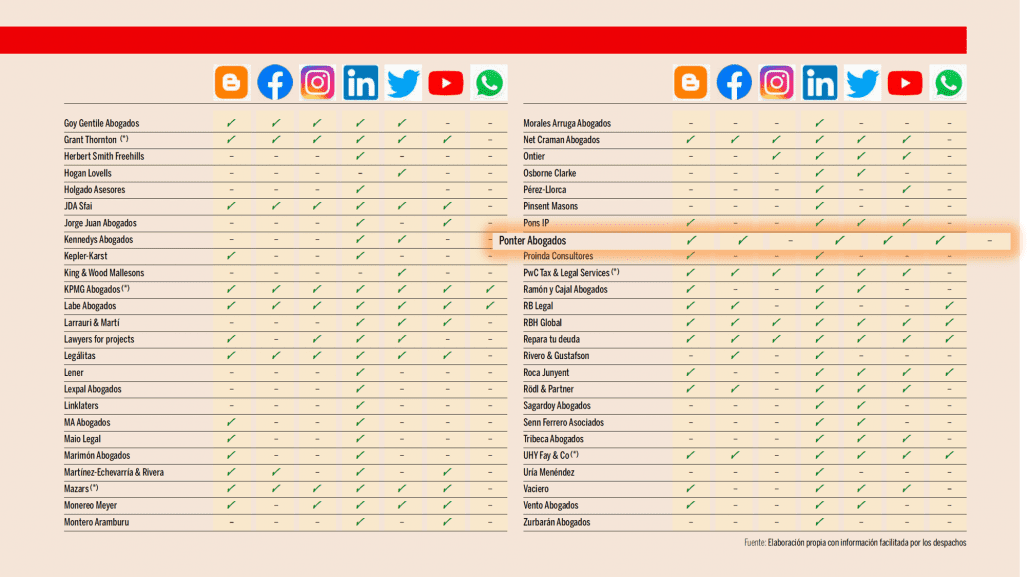Image resolution: width=1030 pixels, height=577 pixels.
Task: Click the YouTube icon in the left table header
Action: 446,83
